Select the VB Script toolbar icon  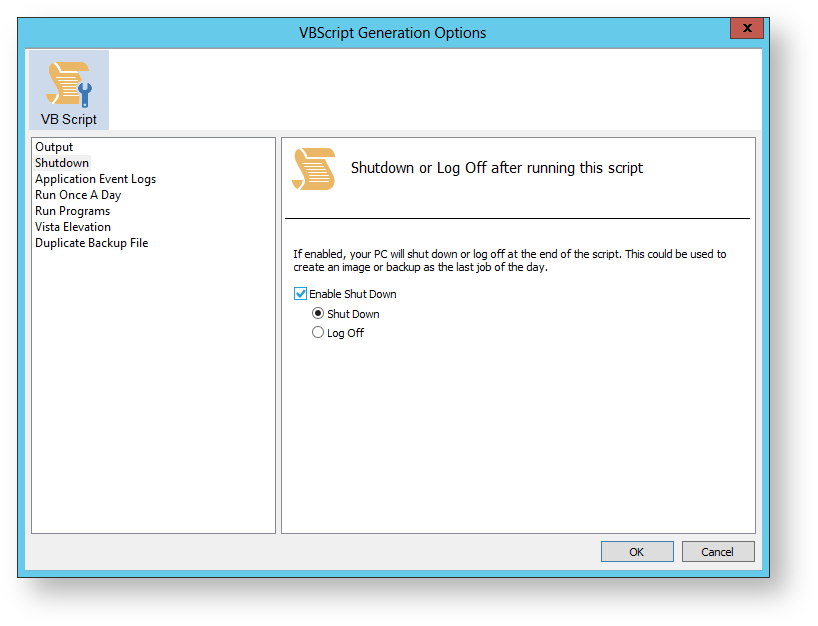pyautogui.click(x=69, y=90)
